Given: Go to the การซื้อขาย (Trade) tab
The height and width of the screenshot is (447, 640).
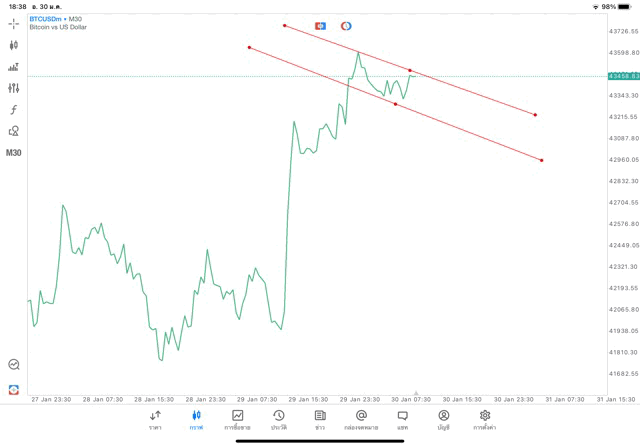Looking at the screenshot, I should pos(238,419).
